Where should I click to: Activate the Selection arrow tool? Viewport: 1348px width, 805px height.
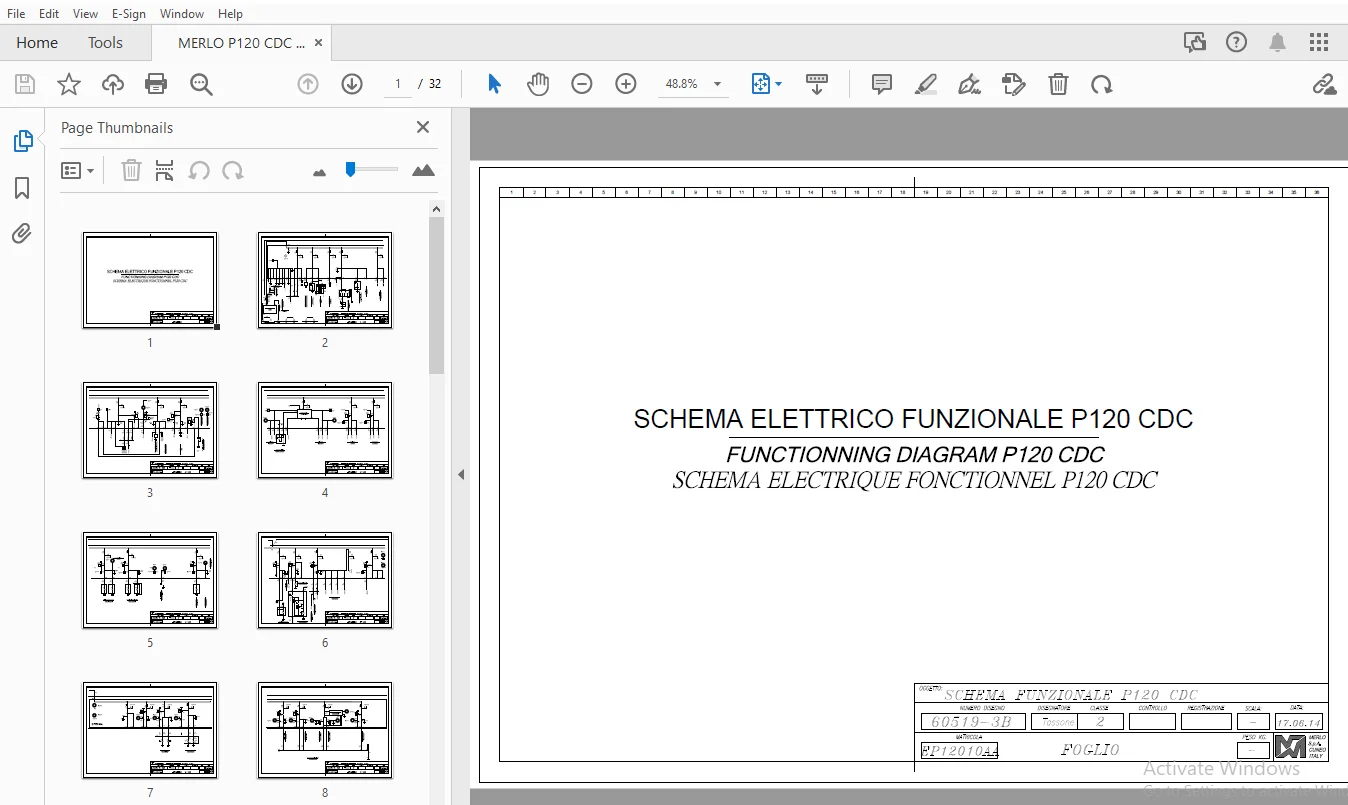(494, 85)
